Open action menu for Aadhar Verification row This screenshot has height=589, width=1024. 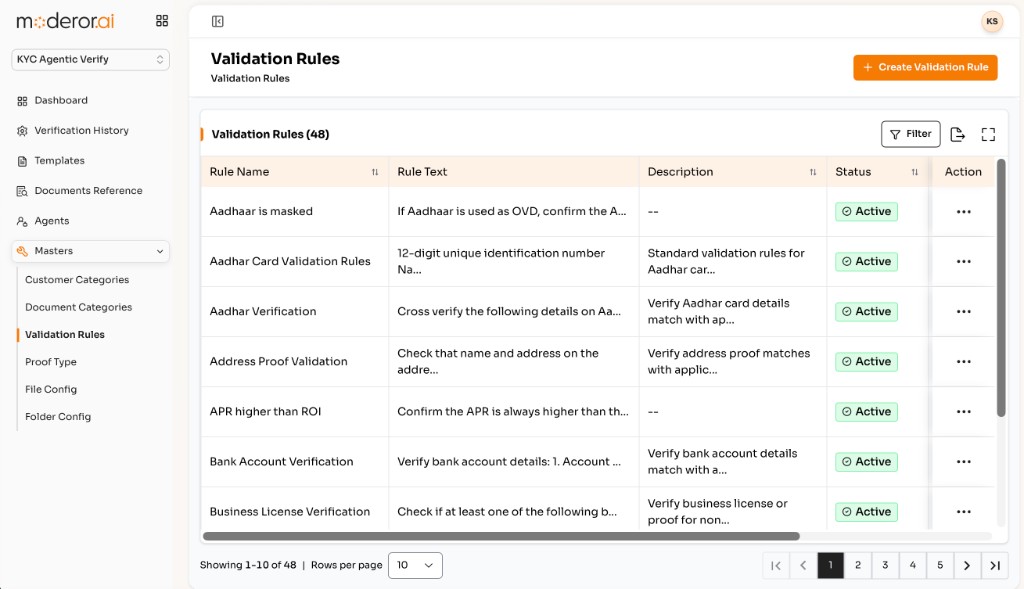tap(963, 311)
